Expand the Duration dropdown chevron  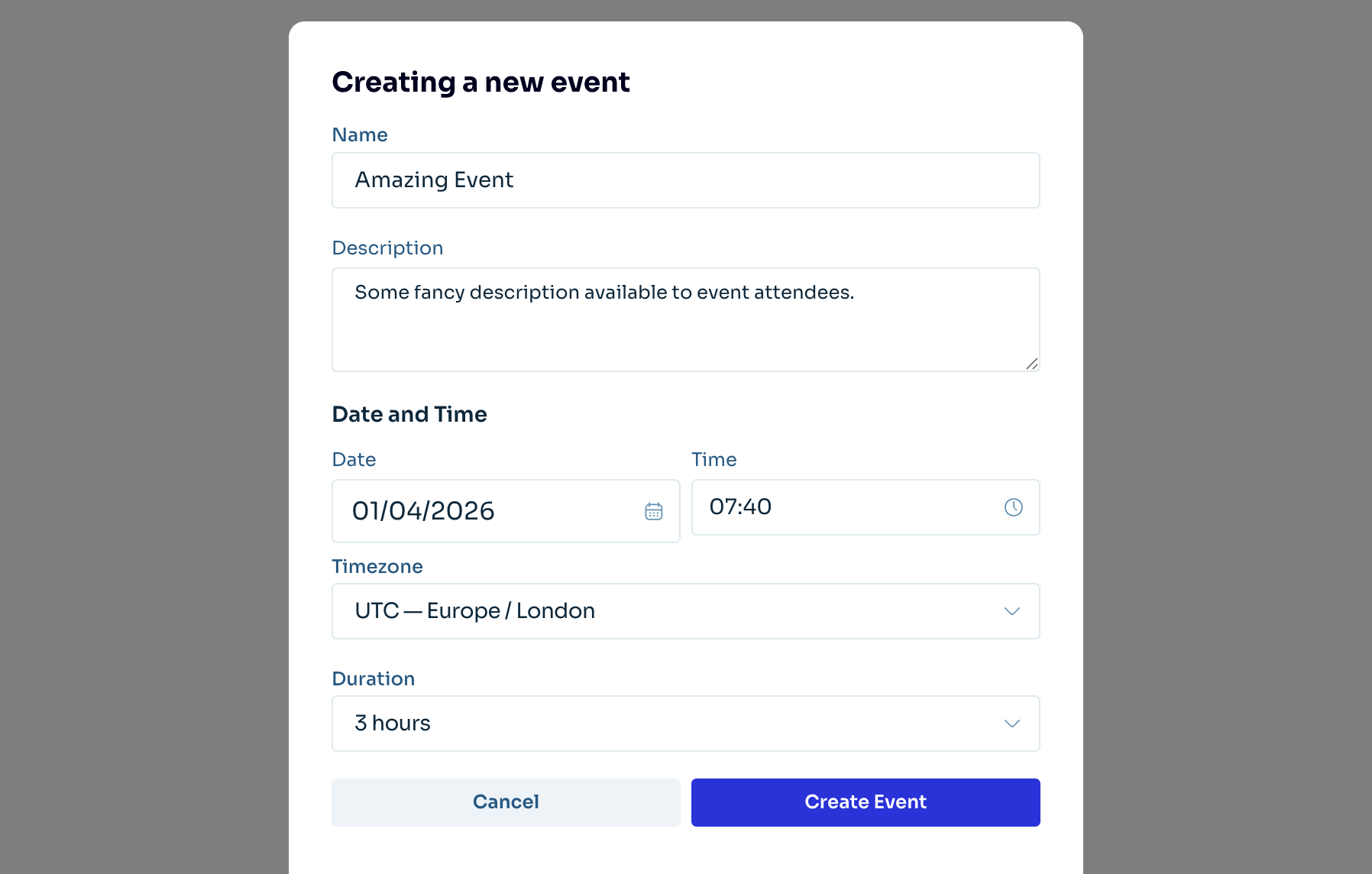click(1012, 723)
